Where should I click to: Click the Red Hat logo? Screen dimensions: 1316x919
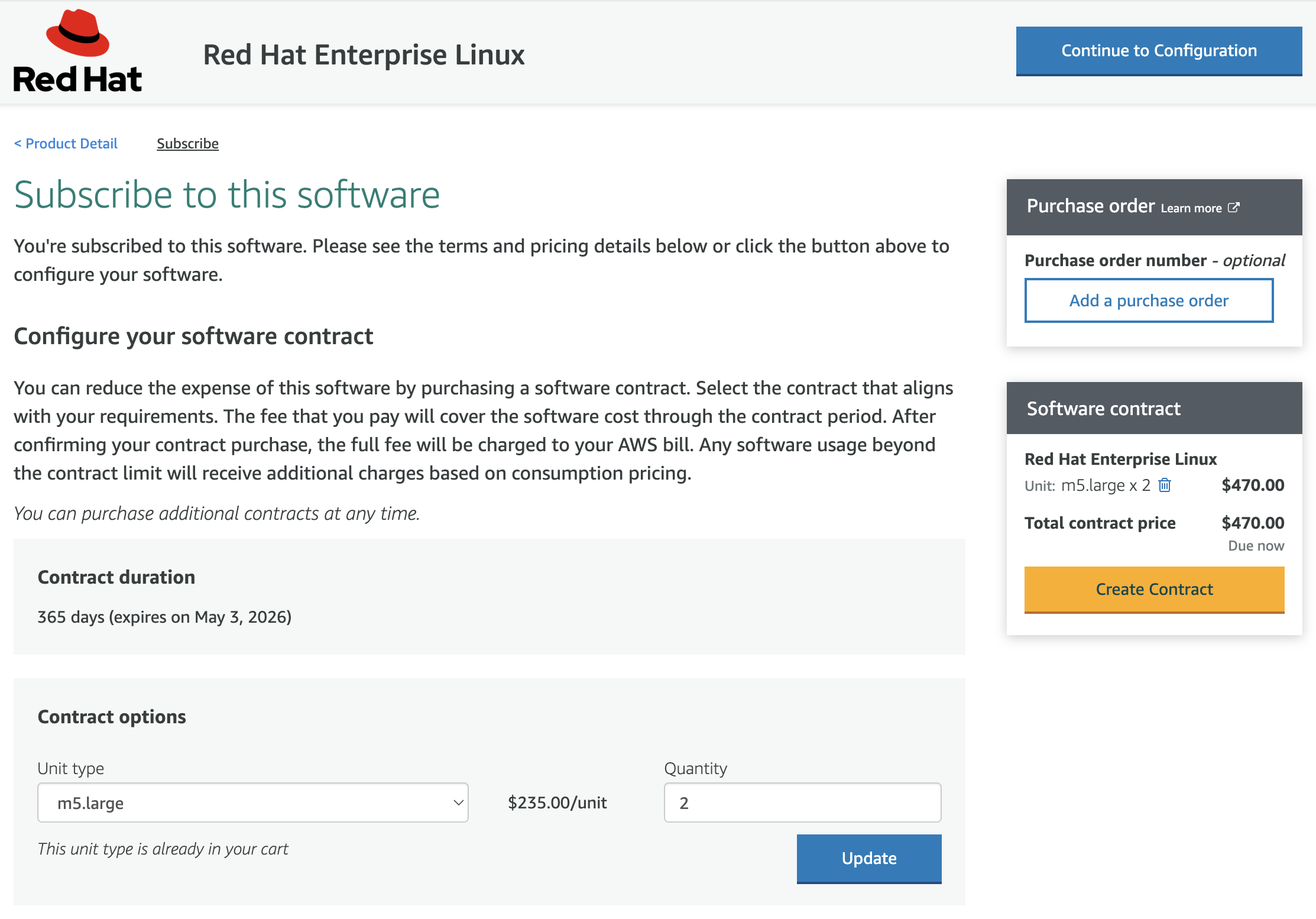point(77,51)
